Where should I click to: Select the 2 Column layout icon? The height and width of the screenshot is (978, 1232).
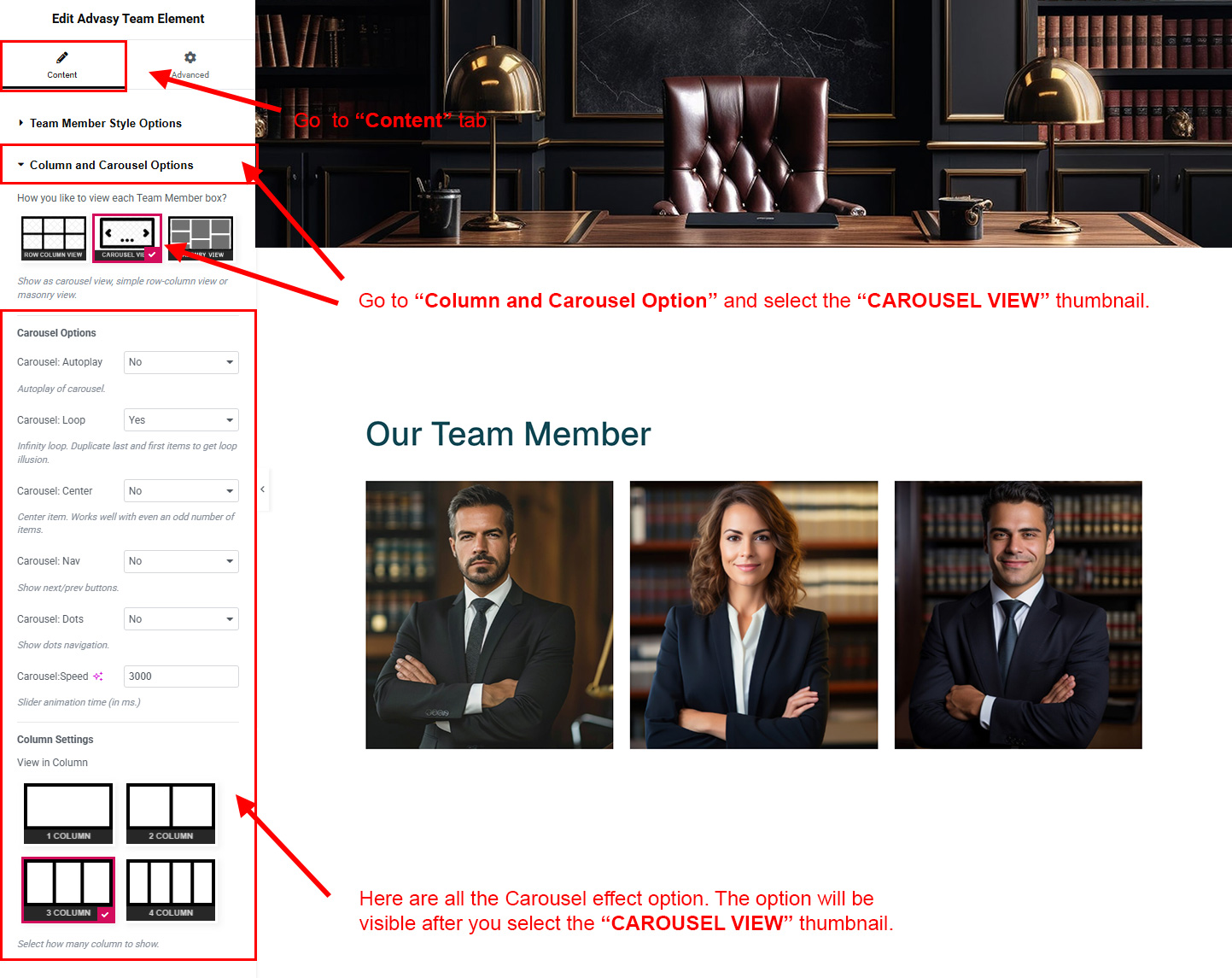(171, 813)
